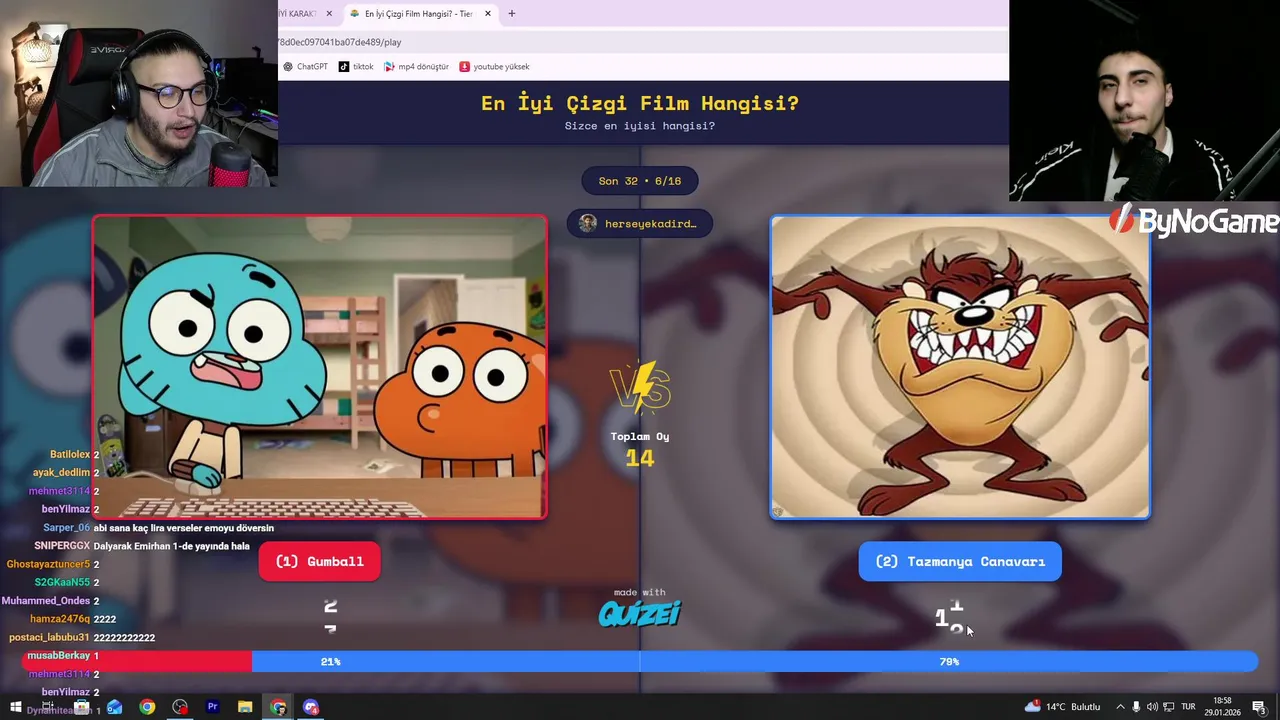The width and height of the screenshot is (1280, 720).
Task: Open the volume control tray icon
Action: (x=1152, y=707)
